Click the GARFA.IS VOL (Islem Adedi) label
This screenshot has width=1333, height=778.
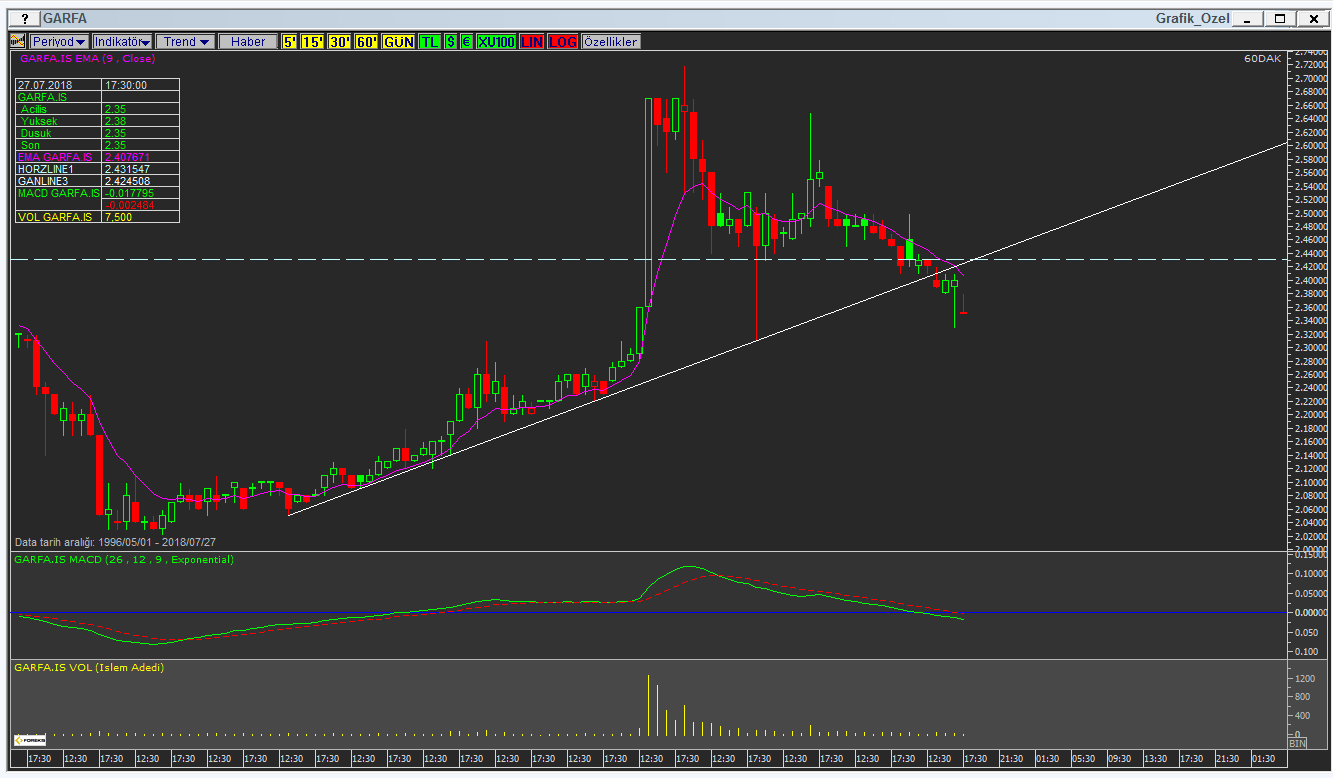click(88, 667)
